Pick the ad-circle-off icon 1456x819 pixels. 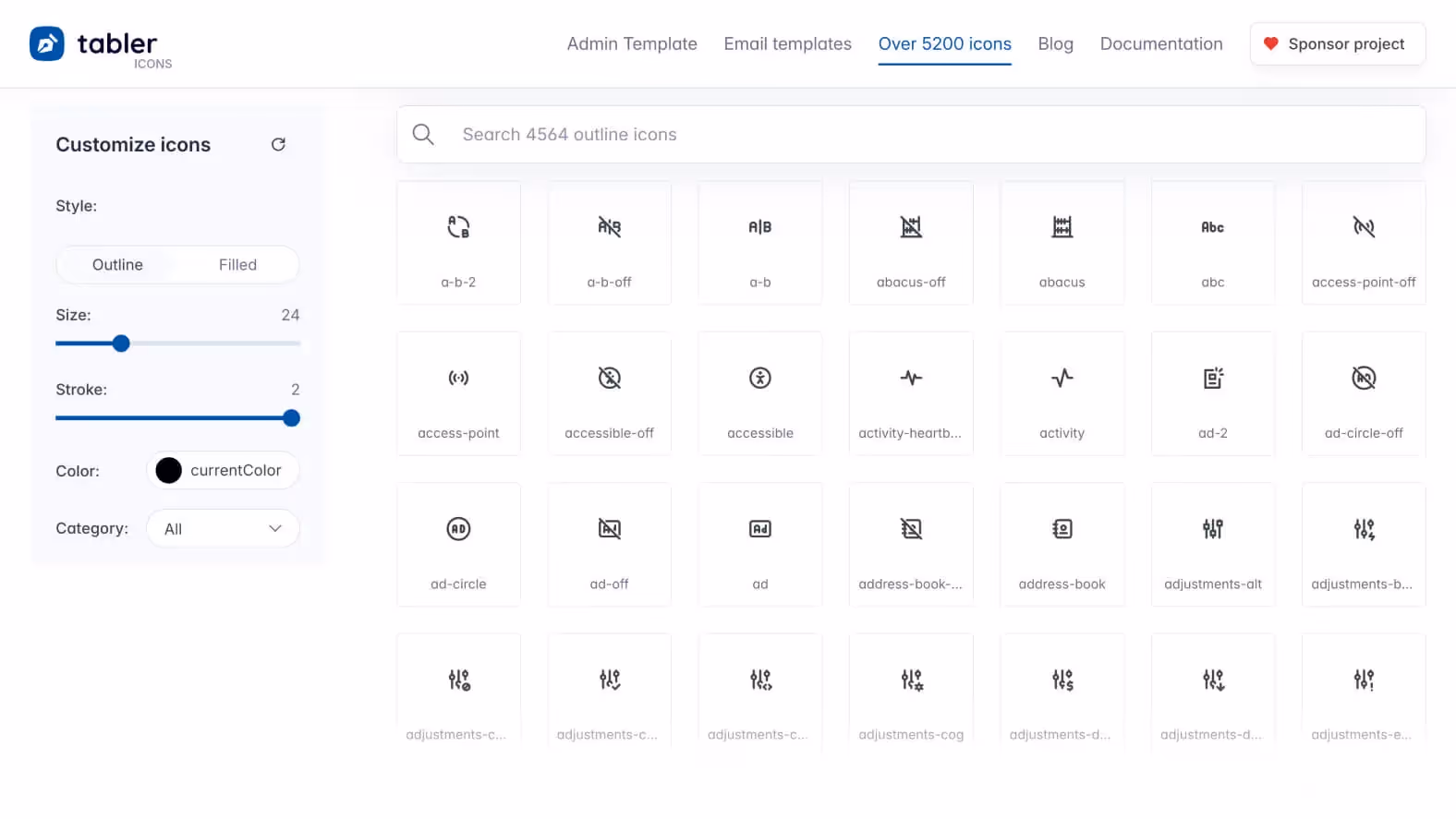pyautogui.click(x=1364, y=393)
